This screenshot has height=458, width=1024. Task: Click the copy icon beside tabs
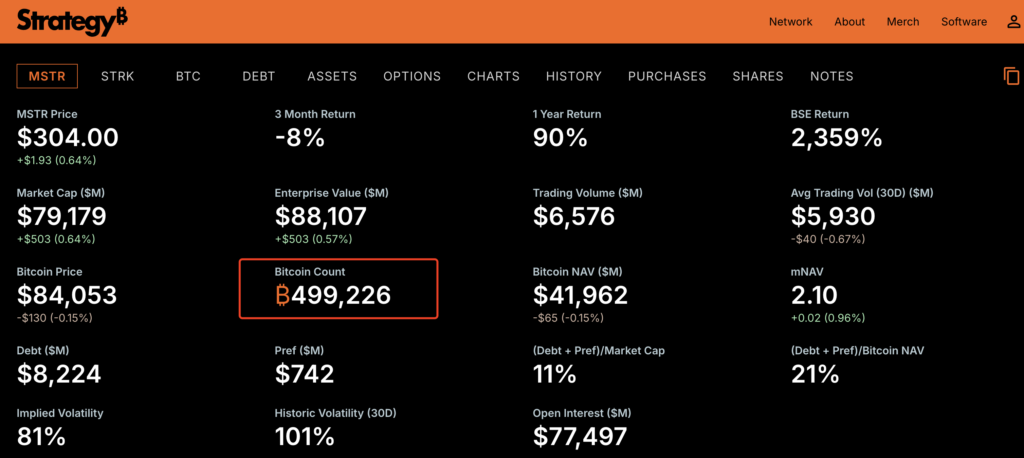tap(1011, 76)
